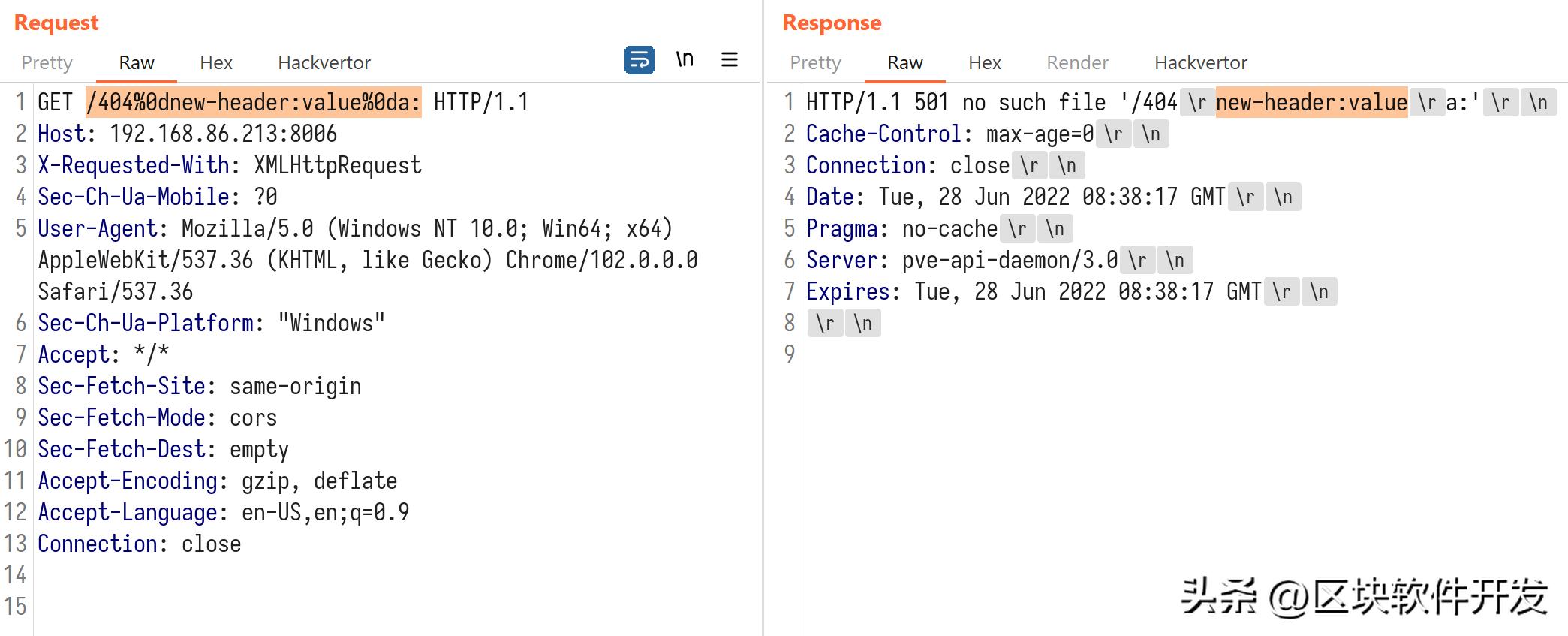Open the Request Hex tab
1568x636 pixels.
[216, 63]
